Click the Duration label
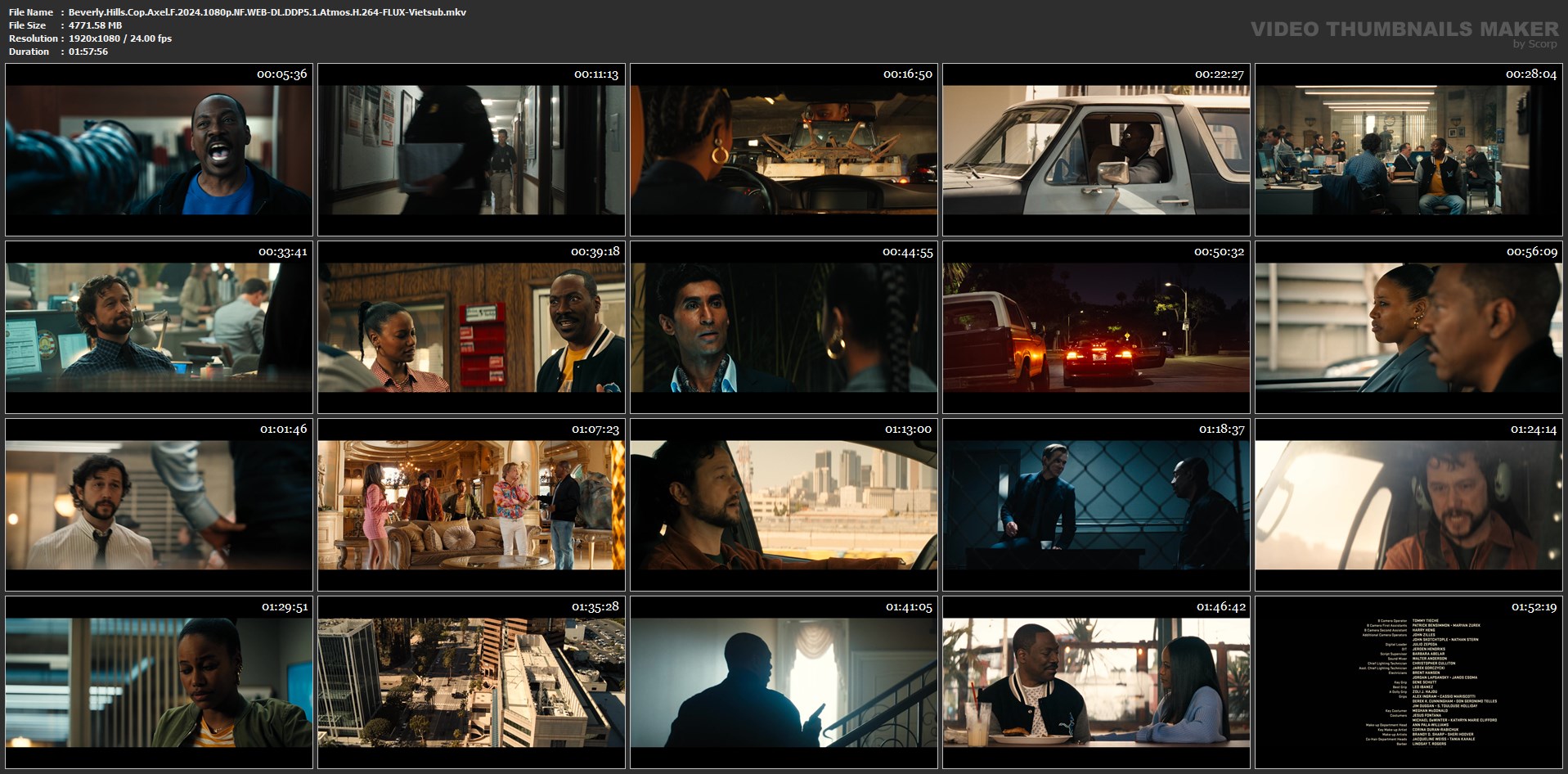 (x=29, y=52)
